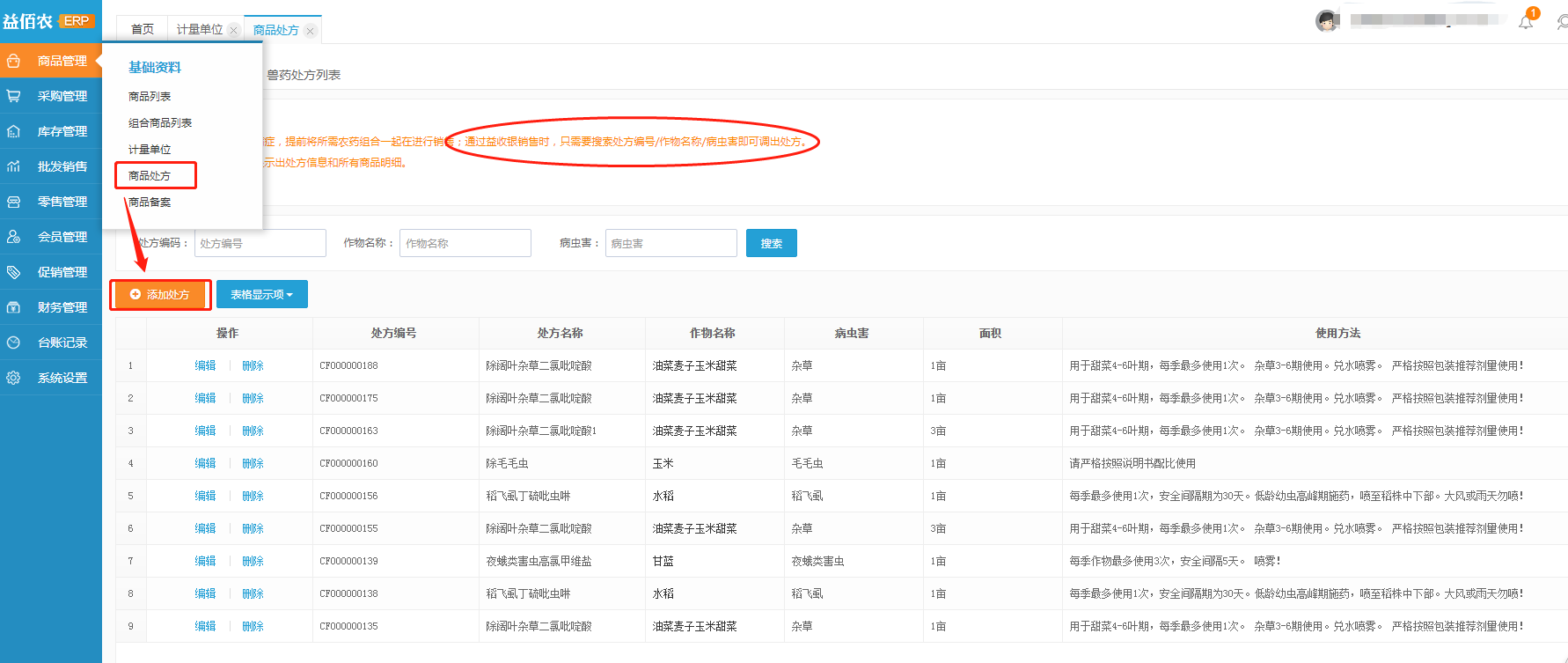The height and width of the screenshot is (663, 1568).
Task: Delete the prescription row CF000000160
Action: (253, 464)
